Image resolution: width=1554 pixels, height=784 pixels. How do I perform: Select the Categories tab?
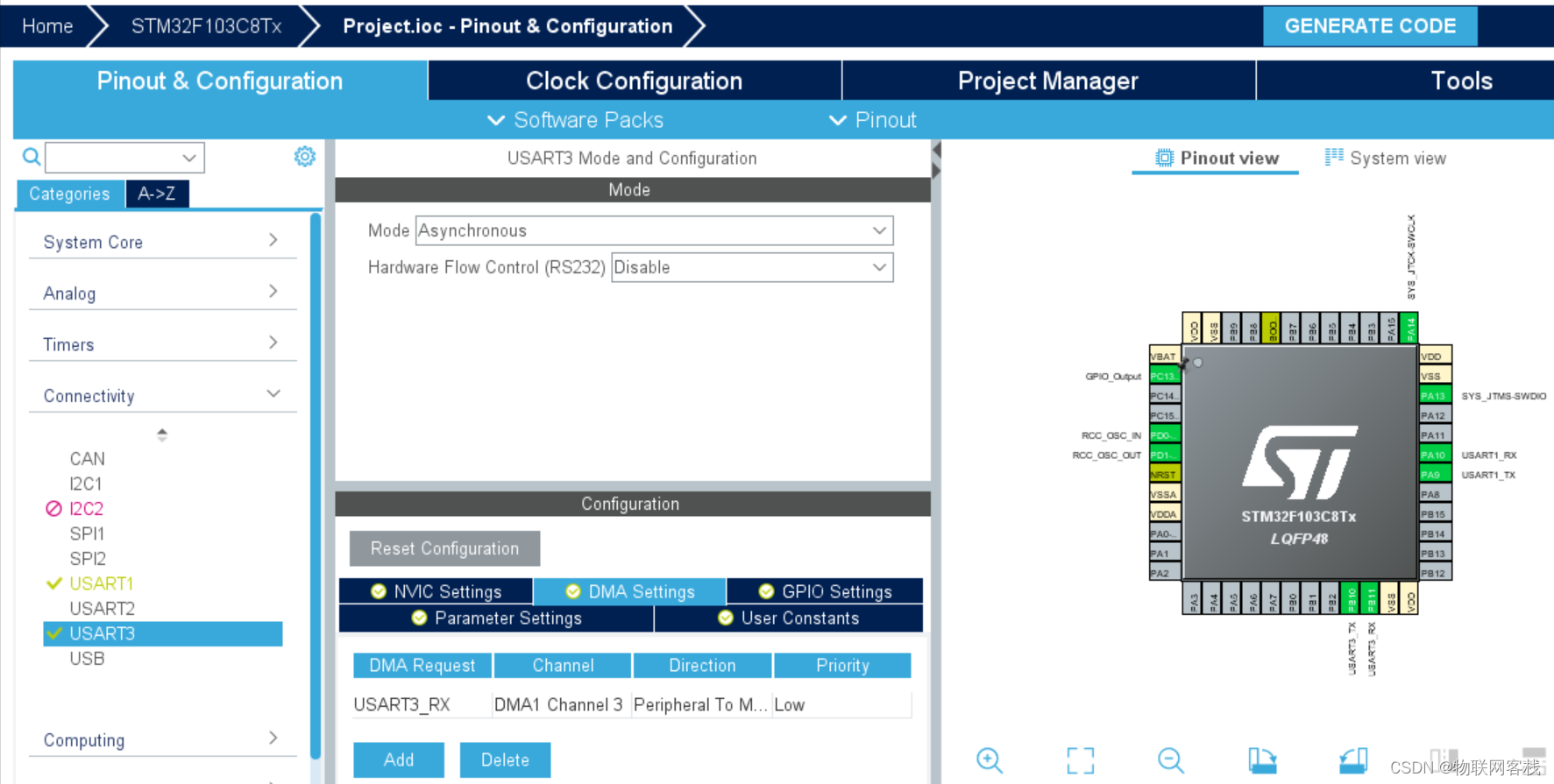pos(70,194)
